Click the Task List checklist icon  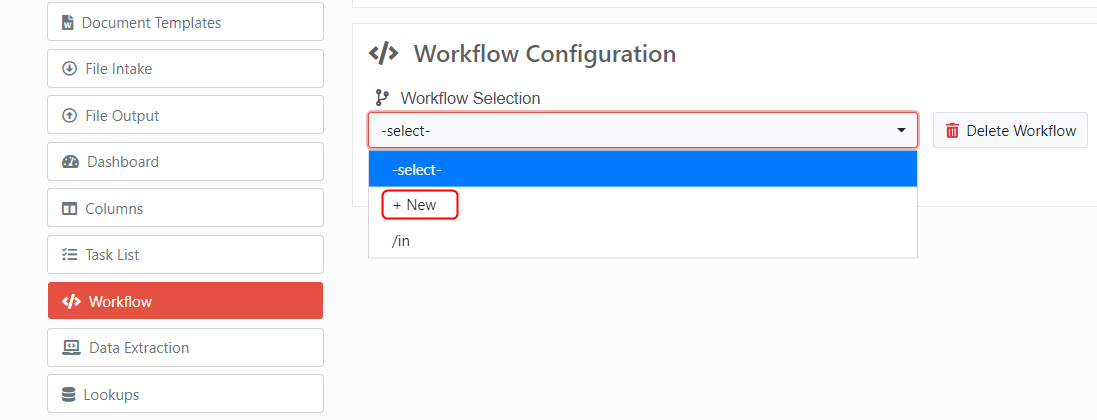pyautogui.click(x=69, y=255)
